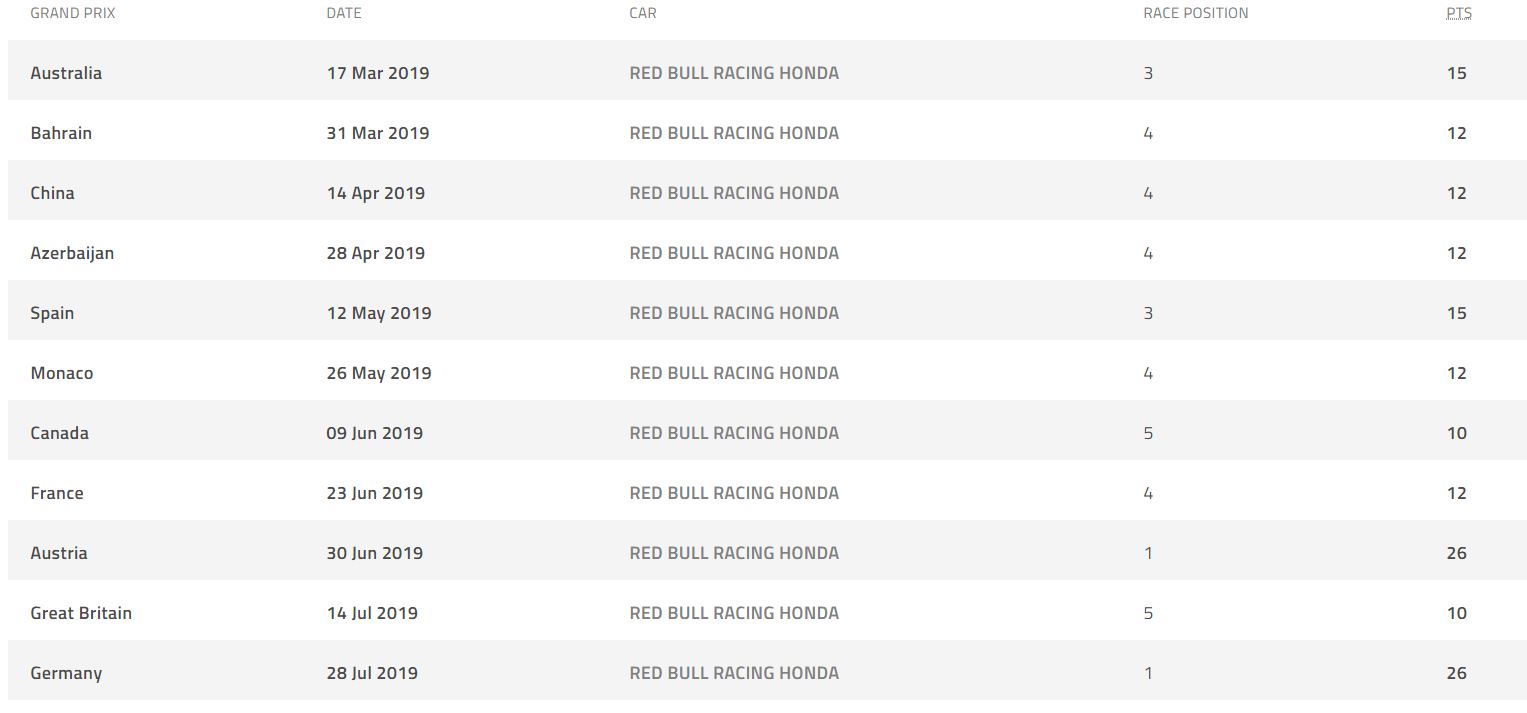The image size is (1527, 713).
Task: Click the 26 points in Germany row
Action: coord(1456,673)
